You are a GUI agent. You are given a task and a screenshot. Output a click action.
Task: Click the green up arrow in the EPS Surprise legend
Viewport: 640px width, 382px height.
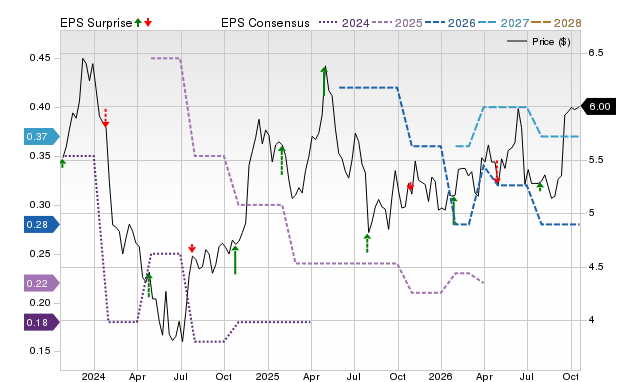coord(138,22)
